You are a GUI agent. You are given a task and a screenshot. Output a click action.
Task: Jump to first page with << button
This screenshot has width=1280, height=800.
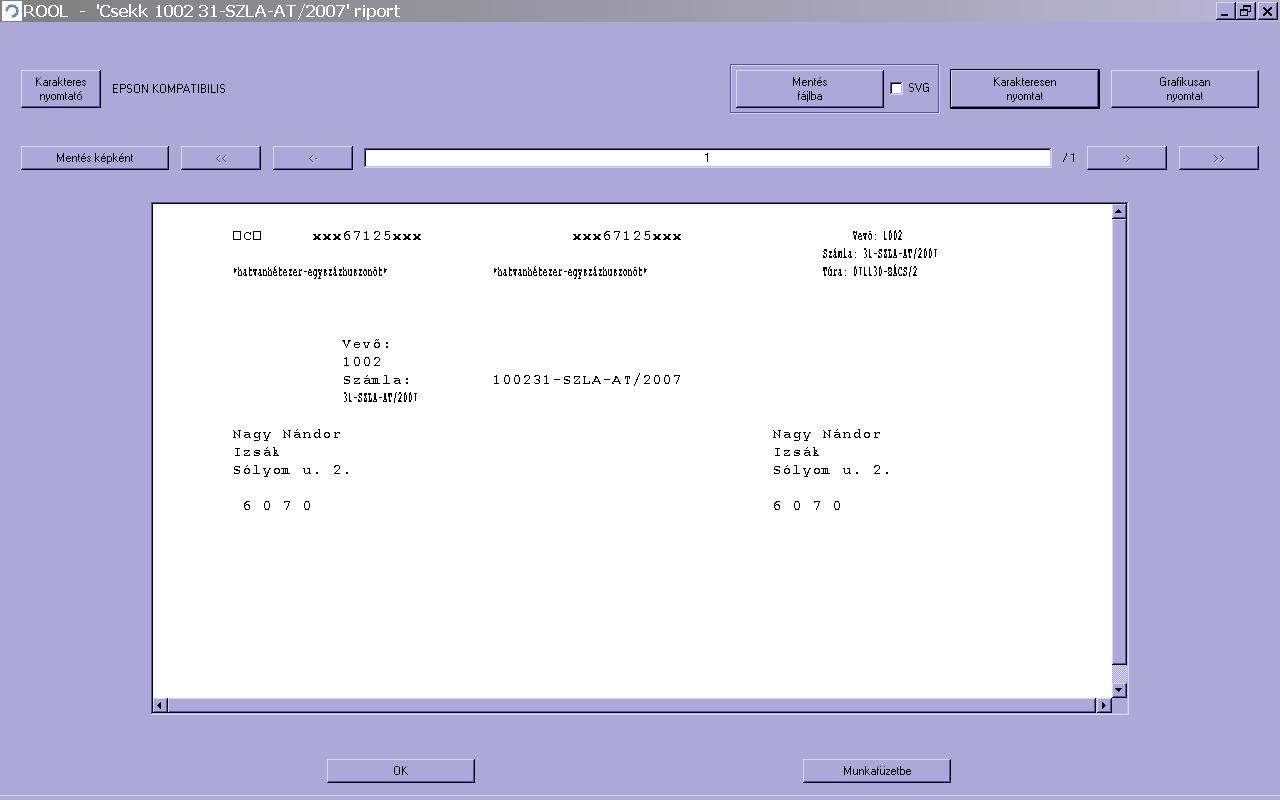221,158
